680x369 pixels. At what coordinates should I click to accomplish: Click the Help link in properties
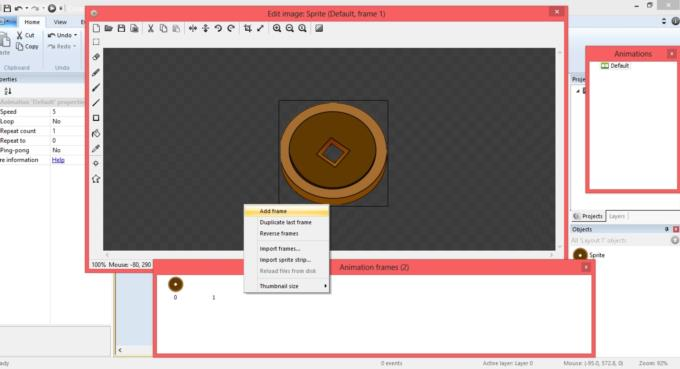58,160
